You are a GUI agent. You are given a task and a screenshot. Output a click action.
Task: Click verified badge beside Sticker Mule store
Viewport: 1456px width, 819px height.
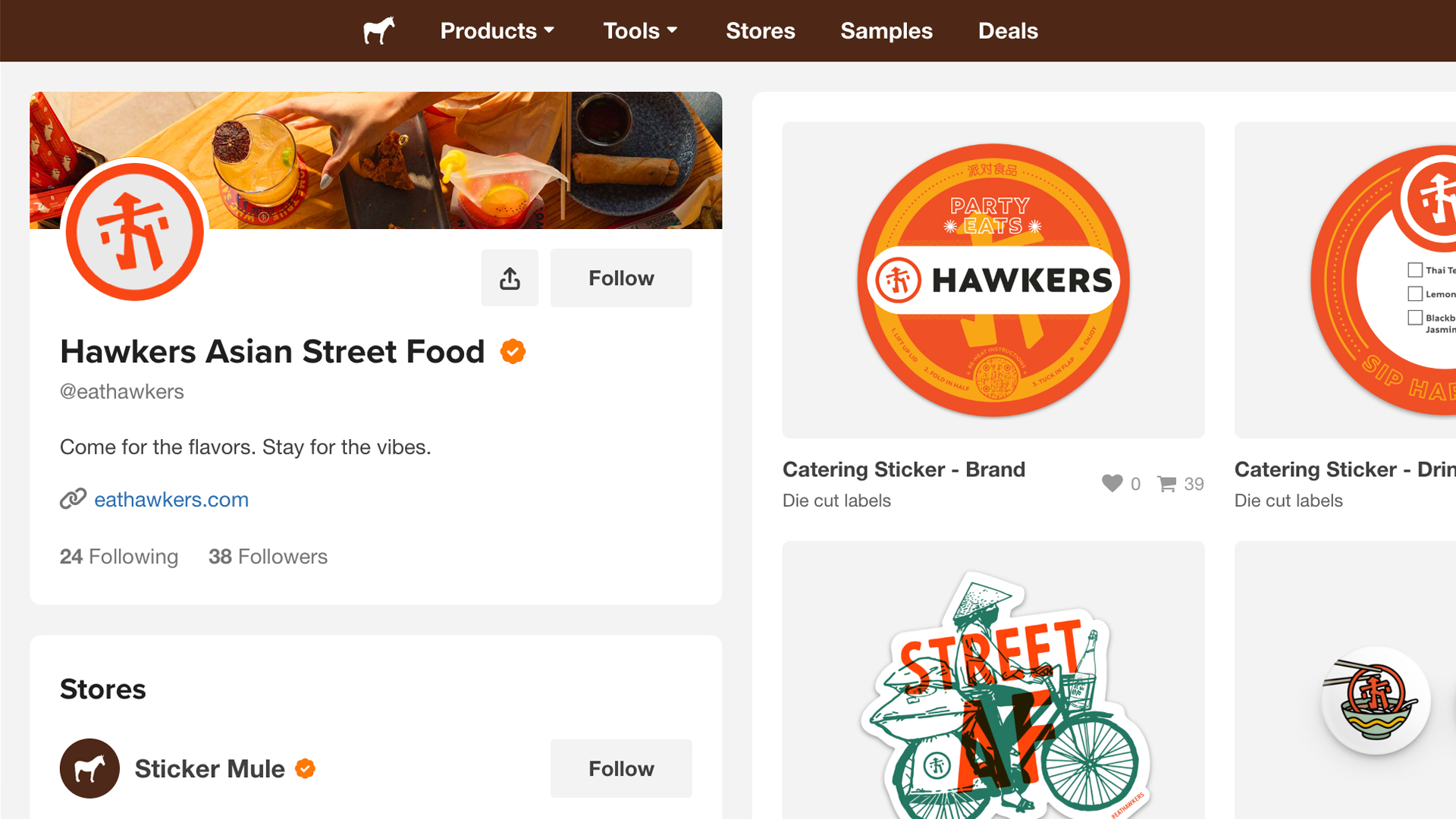[305, 768]
